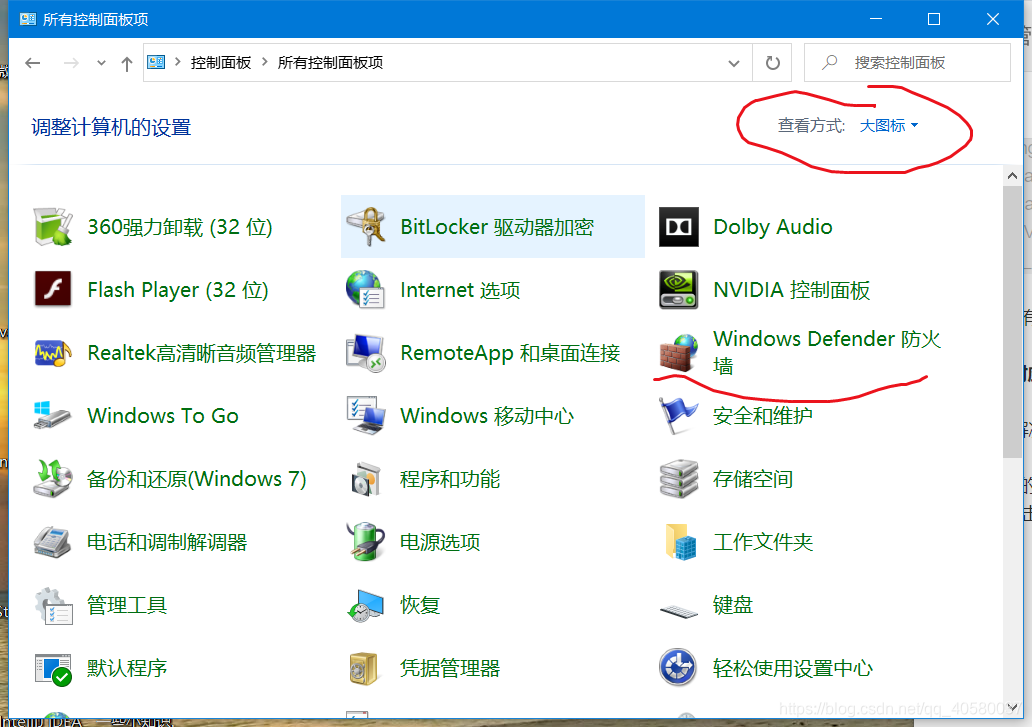
Task: Open the 默认程序 checkmark window icon
Action: coord(53,669)
